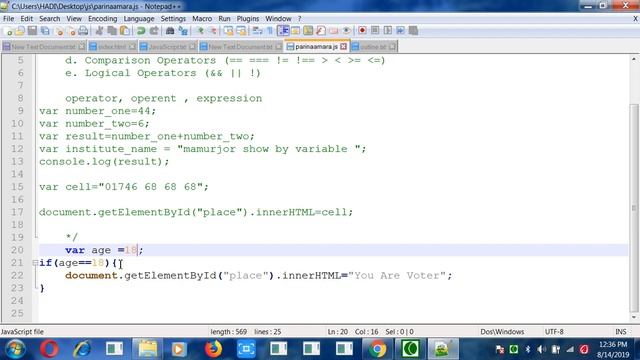The image size is (640, 360).
Task: Open the Search menu
Action: pyautogui.click(x=49, y=19)
